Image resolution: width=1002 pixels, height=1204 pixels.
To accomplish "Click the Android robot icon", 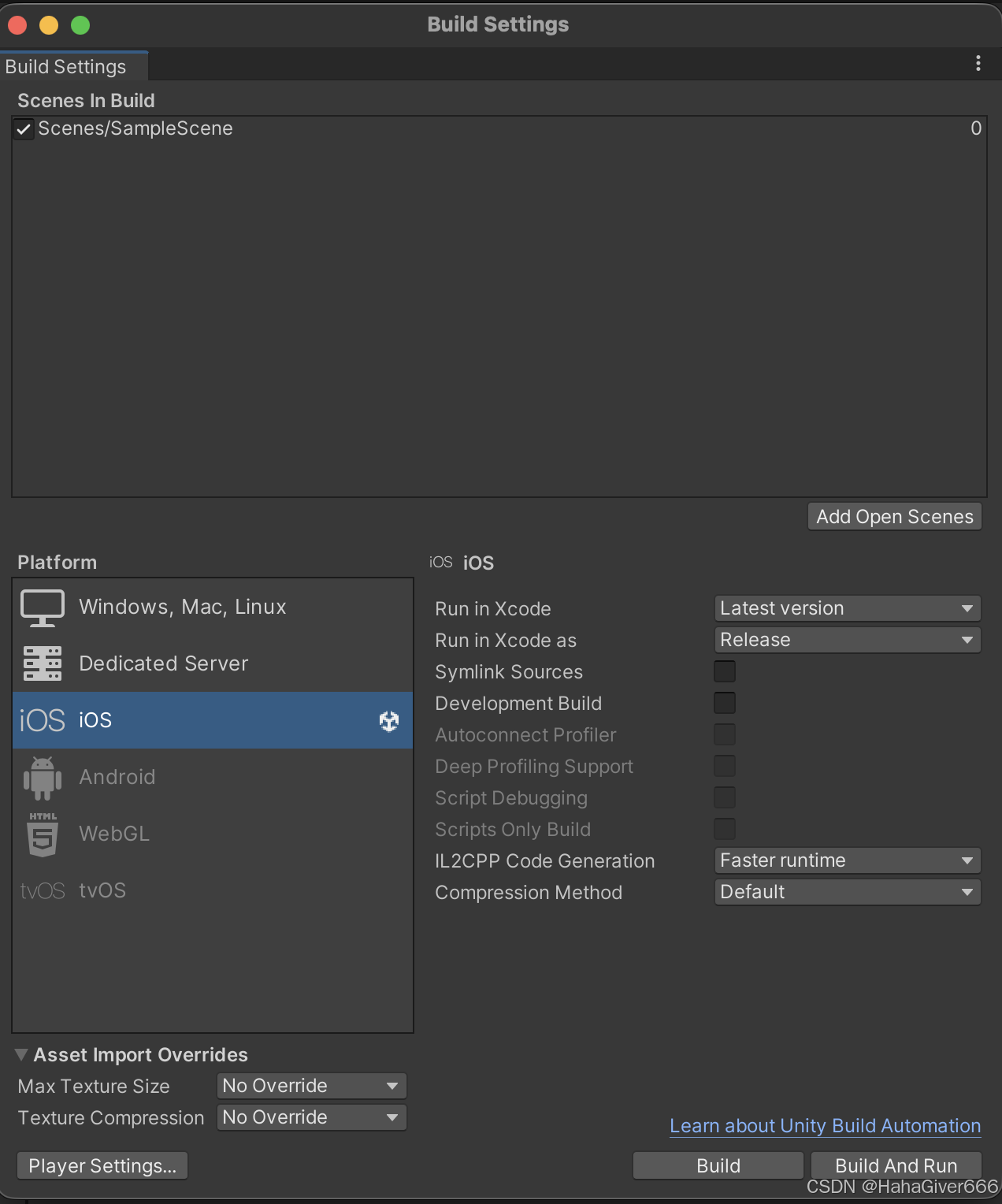I will pos(43,778).
